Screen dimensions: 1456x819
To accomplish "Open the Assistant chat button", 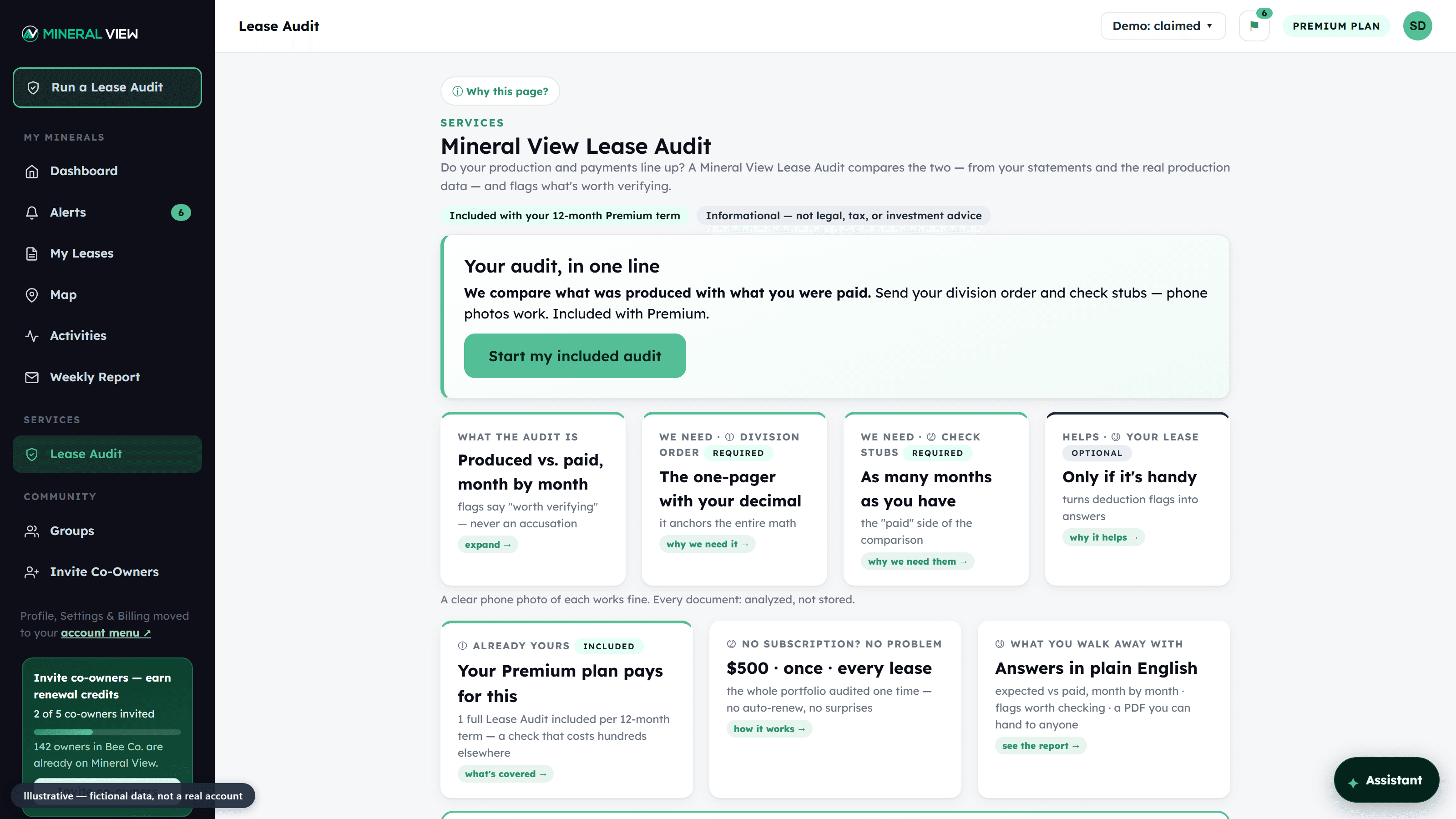I will pyautogui.click(x=1386, y=780).
